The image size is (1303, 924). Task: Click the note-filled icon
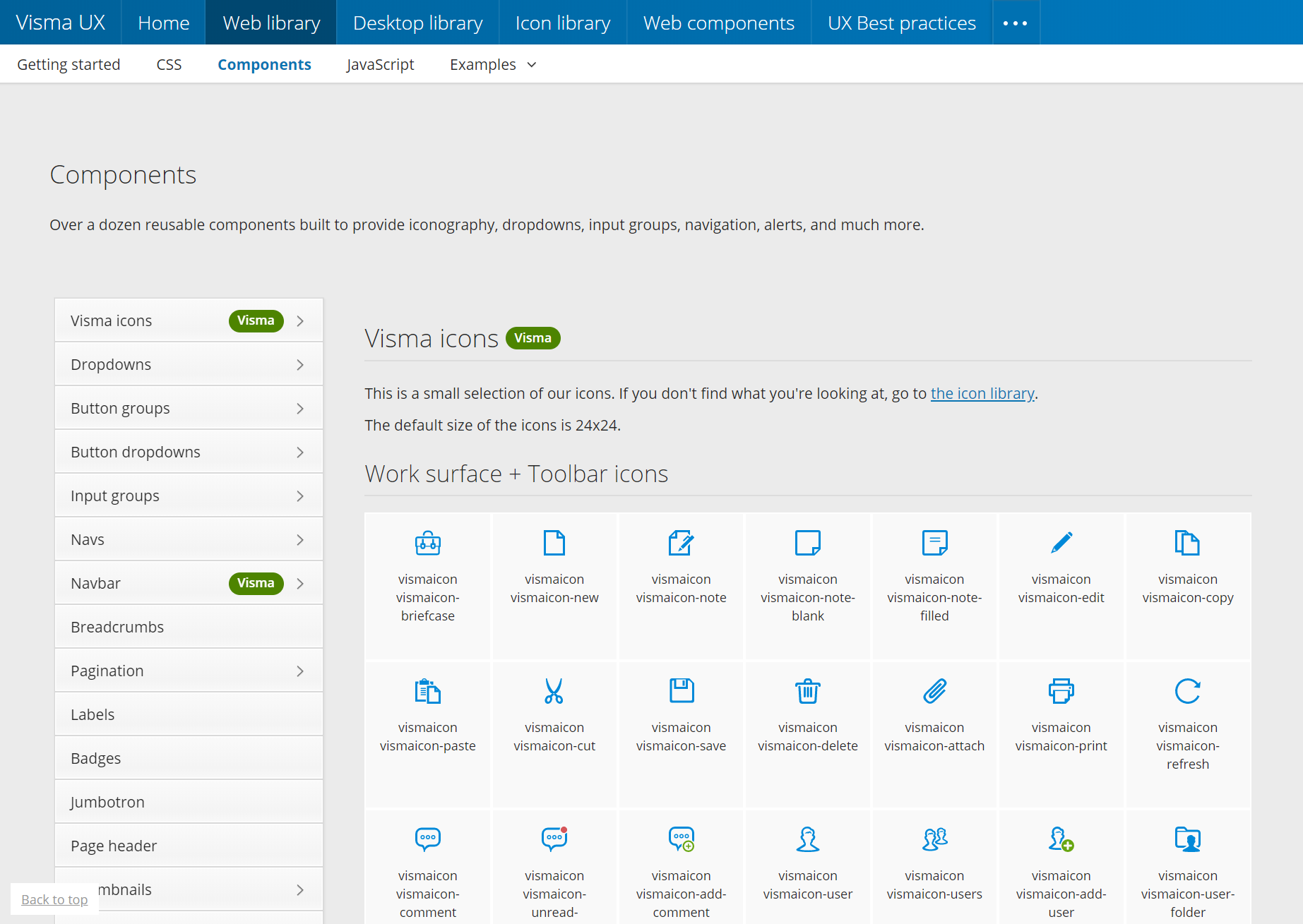point(934,543)
